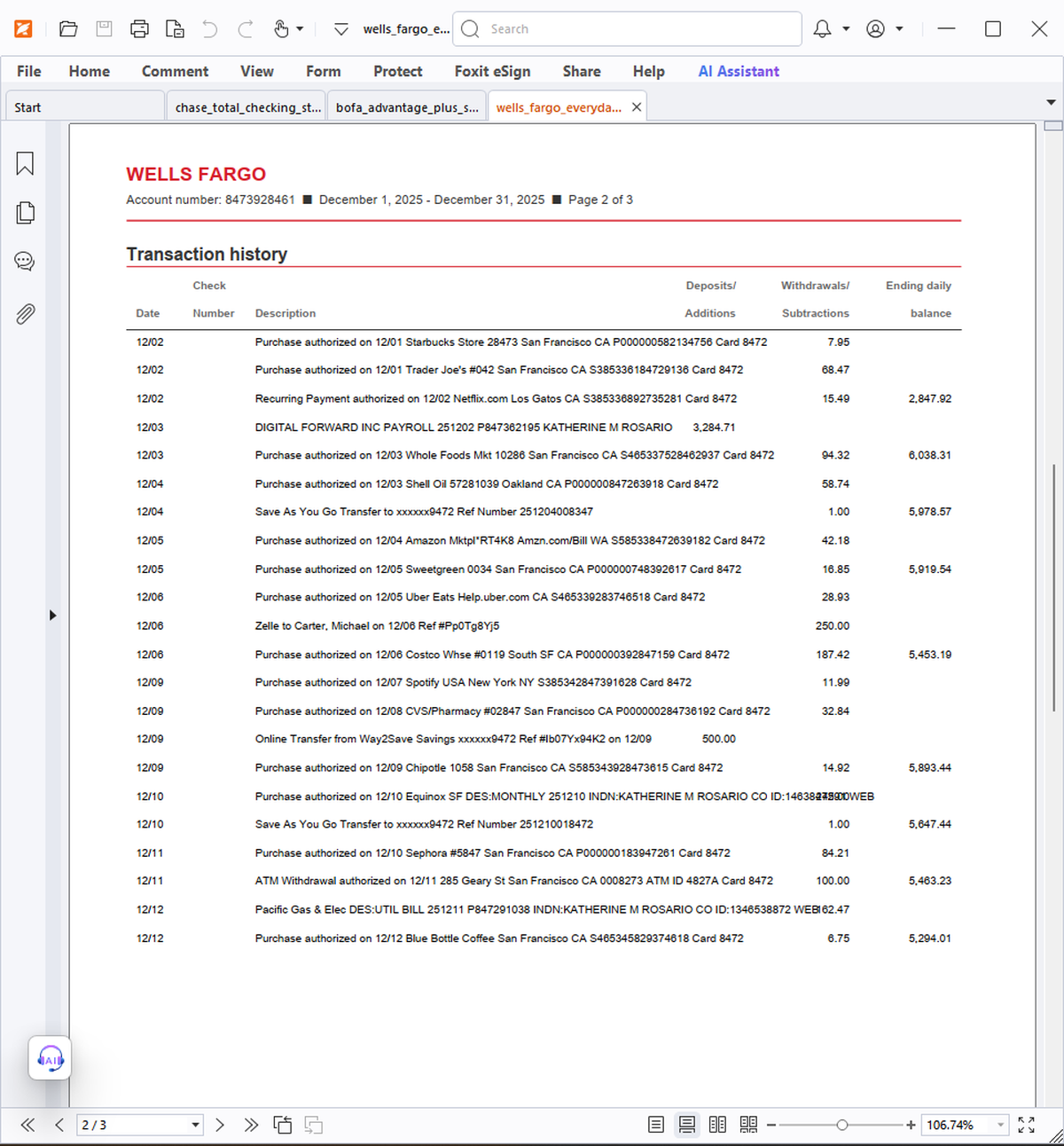Click the Foxit application logo icon
This screenshot has width=1064, height=1146.
(x=23, y=29)
